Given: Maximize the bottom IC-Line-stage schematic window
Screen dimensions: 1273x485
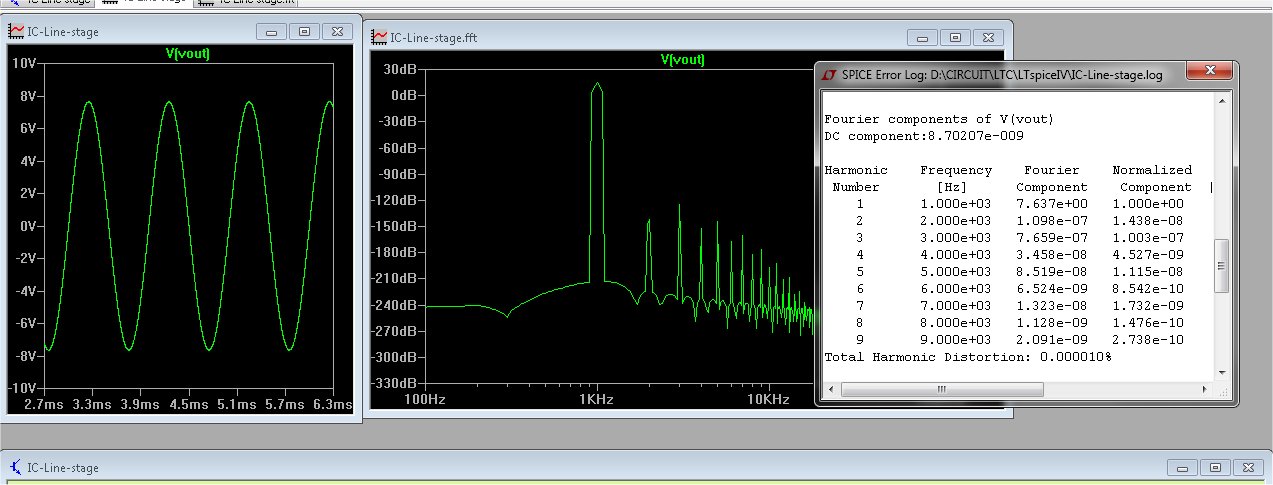Looking at the screenshot, I should pos(1215,467).
